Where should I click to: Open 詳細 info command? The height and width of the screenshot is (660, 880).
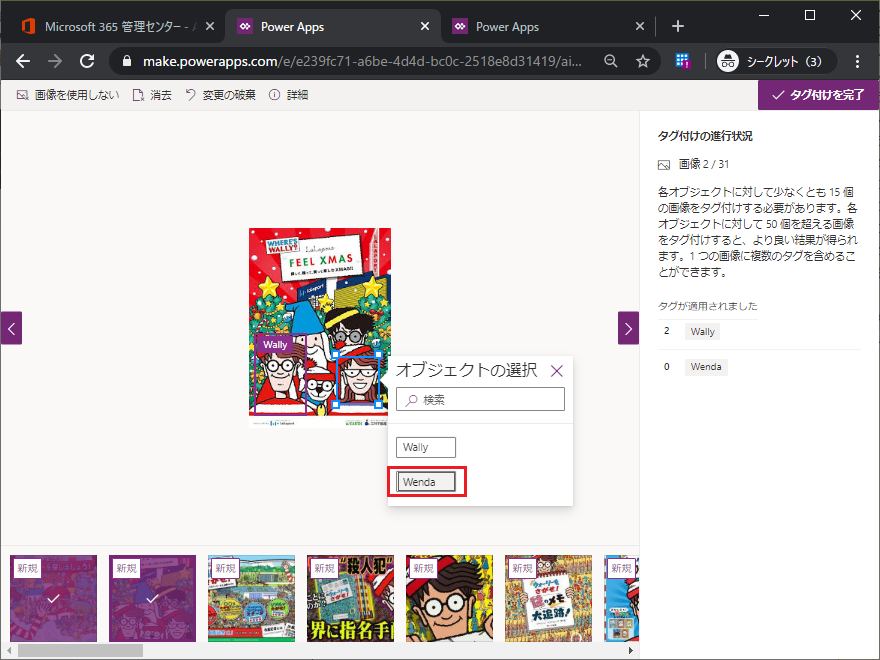click(288, 95)
